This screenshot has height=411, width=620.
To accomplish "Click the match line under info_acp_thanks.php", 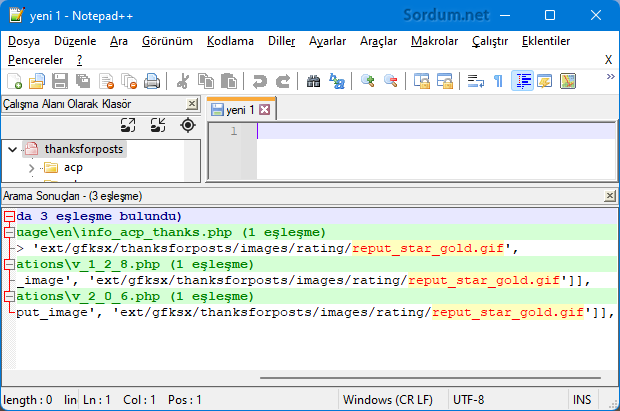I will click(316, 248).
